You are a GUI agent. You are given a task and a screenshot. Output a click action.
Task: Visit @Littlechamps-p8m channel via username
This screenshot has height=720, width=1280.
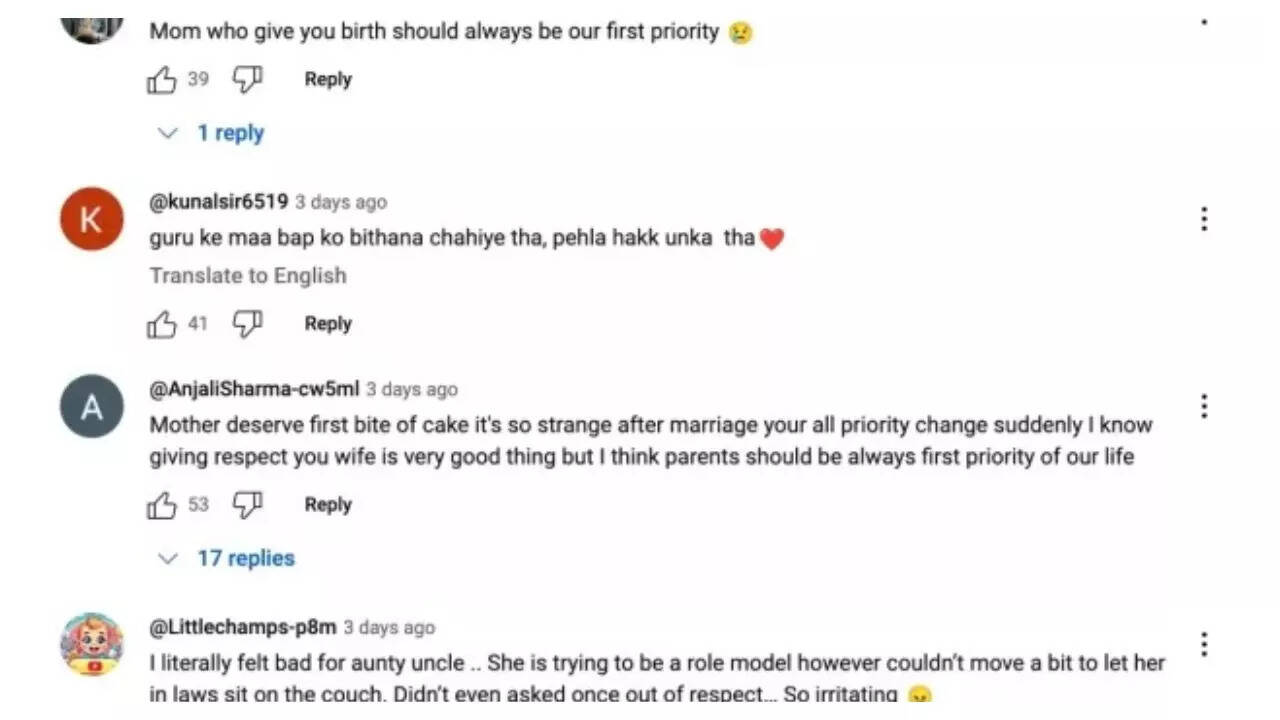[243, 627]
